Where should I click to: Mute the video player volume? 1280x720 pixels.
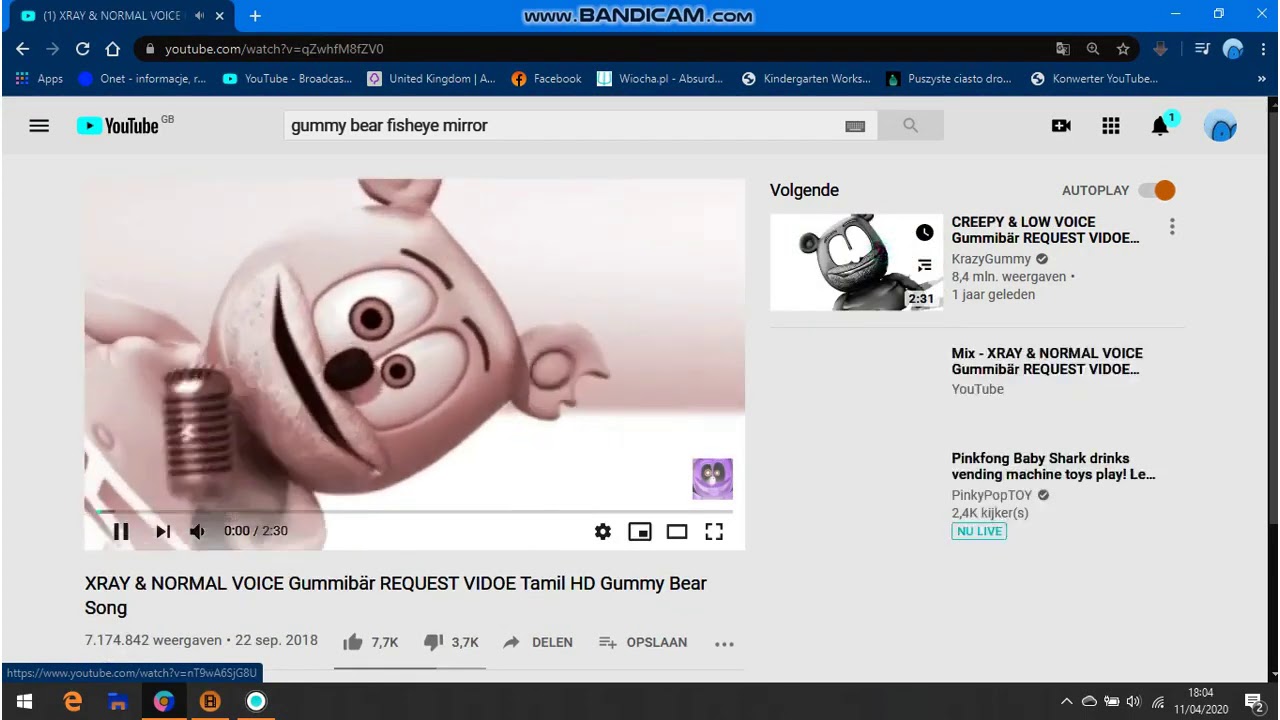[x=198, y=532]
